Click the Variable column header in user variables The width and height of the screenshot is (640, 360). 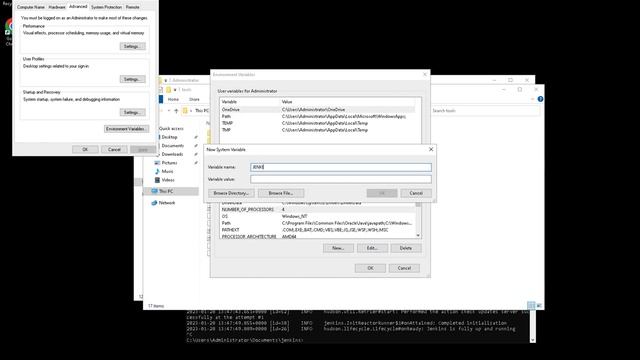coord(250,102)
